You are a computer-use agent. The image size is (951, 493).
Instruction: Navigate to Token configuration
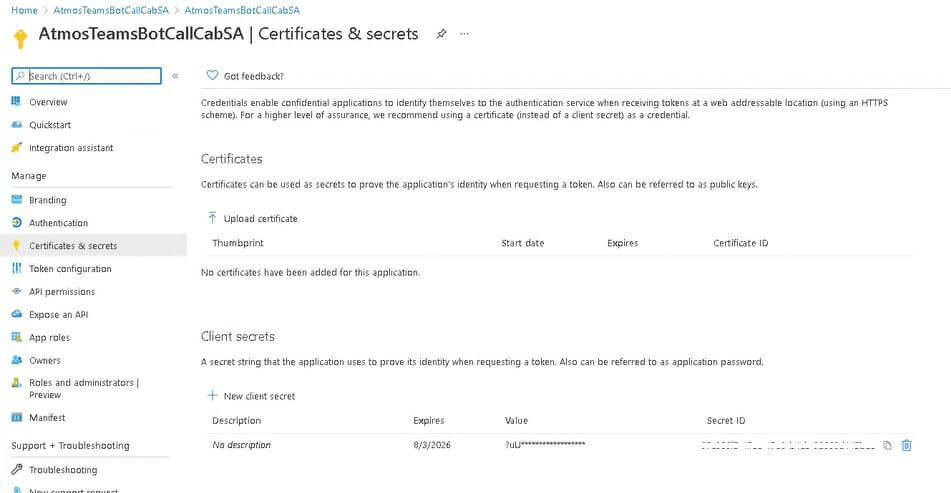pos(70,269)
